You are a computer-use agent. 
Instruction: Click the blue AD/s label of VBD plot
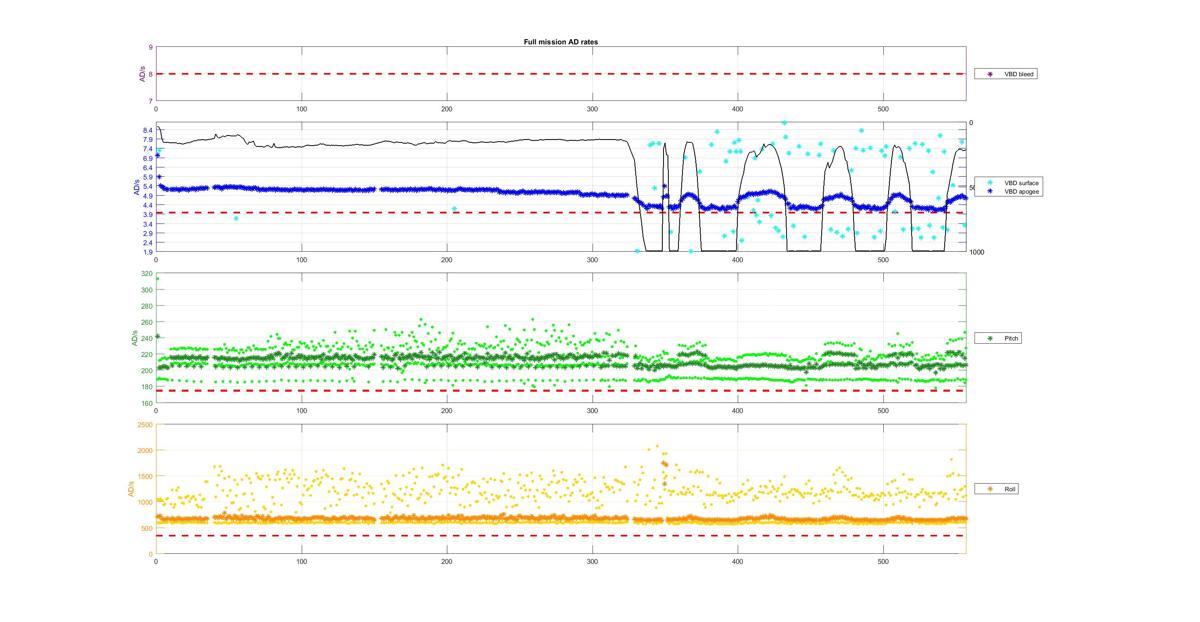pyautogui.click(x=135, y=187)
